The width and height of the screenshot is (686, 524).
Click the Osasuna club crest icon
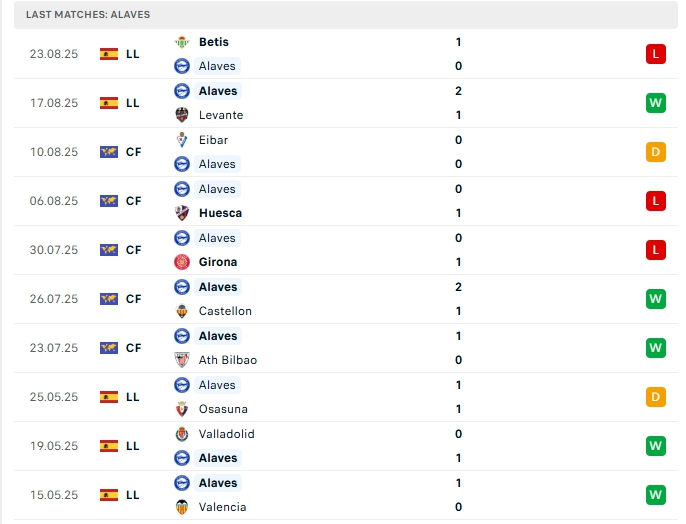[182, 409]
